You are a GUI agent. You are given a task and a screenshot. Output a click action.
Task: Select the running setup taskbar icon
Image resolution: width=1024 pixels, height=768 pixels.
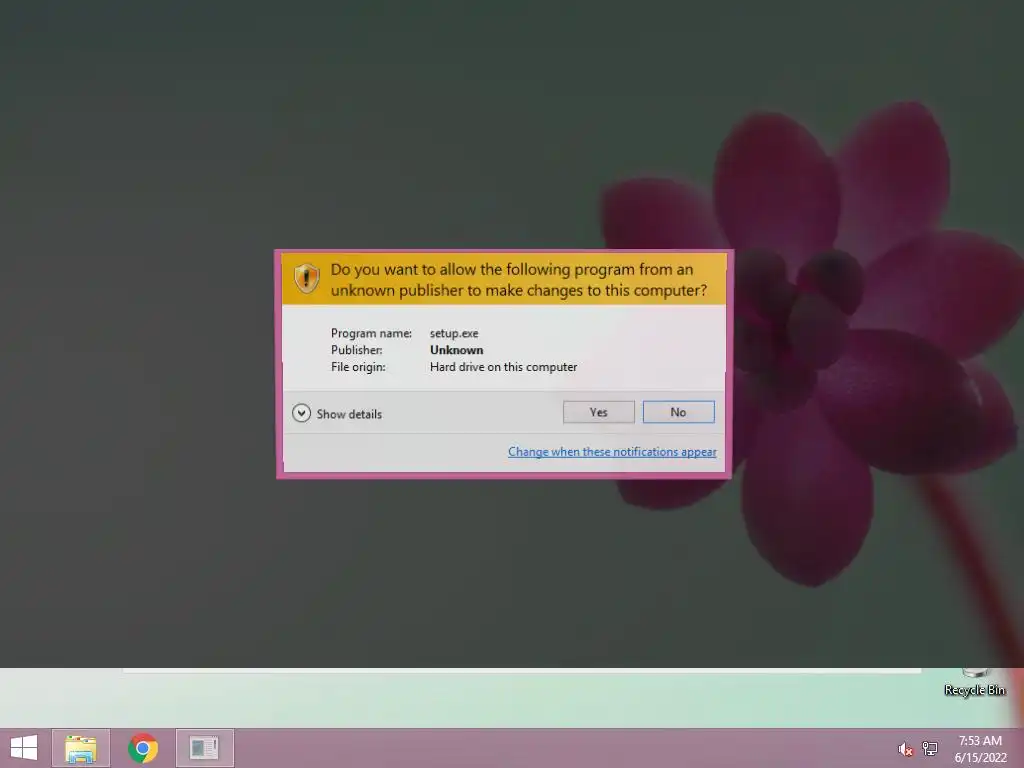(204, 748)
